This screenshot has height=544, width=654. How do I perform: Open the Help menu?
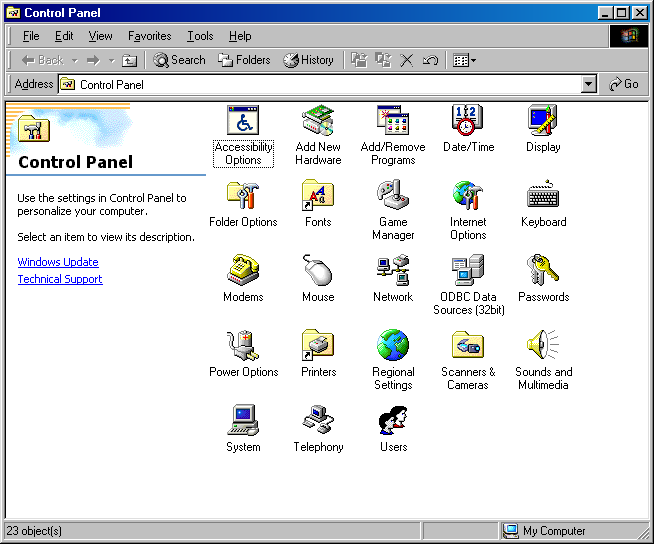(240, 36)
